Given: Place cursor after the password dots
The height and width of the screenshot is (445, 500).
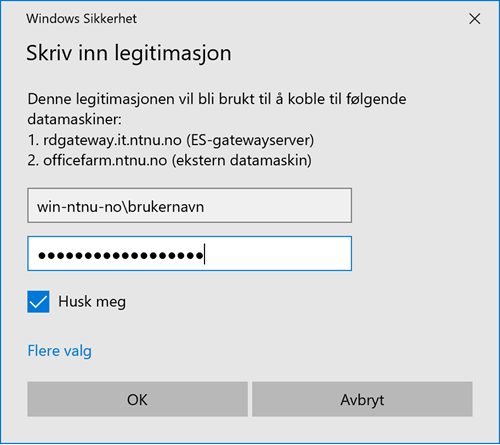Looking at the screenshot, I should (205, 254).
